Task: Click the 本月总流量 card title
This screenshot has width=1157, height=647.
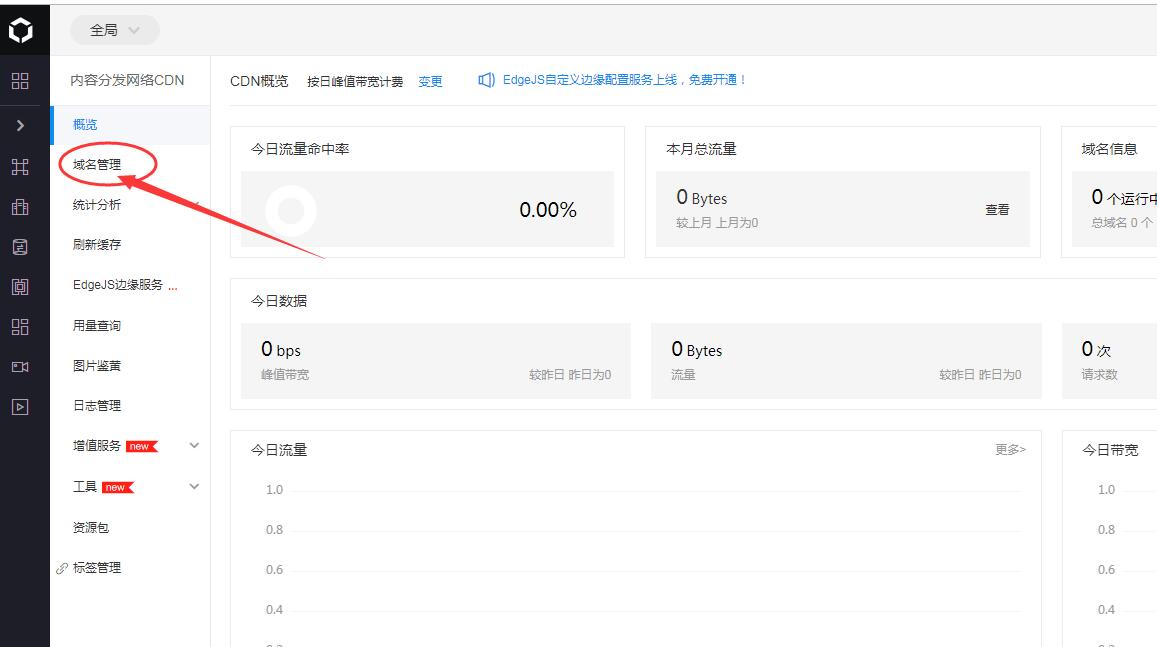Action: click(701, 148)
